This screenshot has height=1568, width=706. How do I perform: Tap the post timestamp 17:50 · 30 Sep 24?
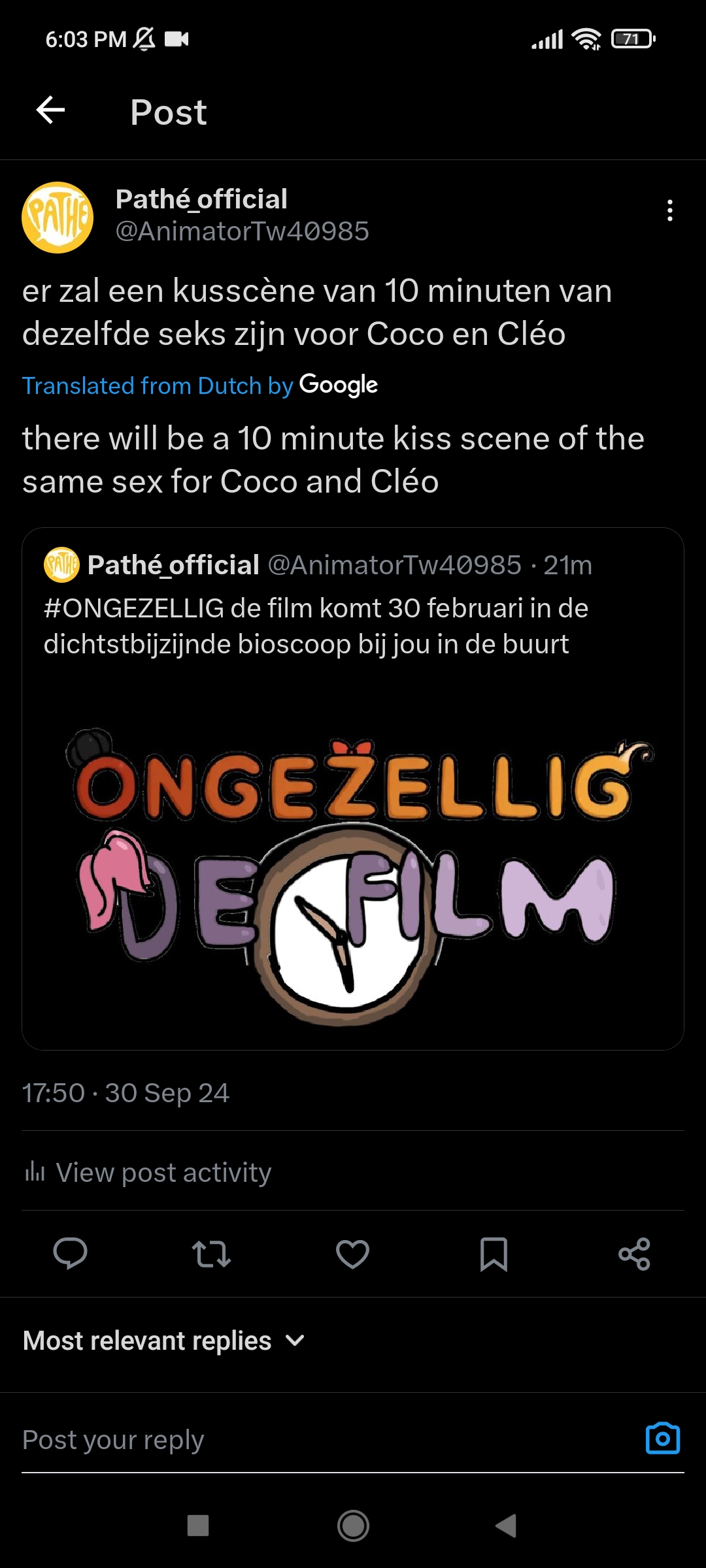click(x=126, y=1092)
